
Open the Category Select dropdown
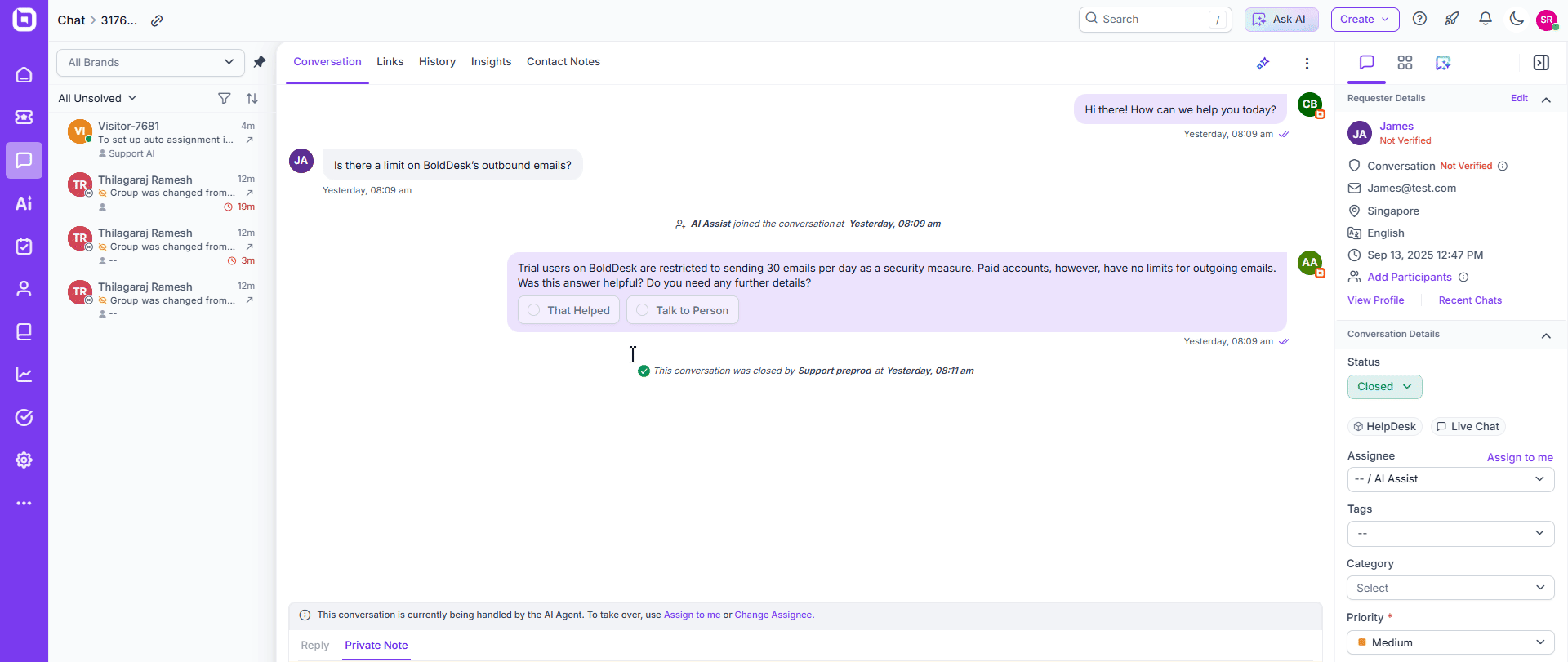1450,588
